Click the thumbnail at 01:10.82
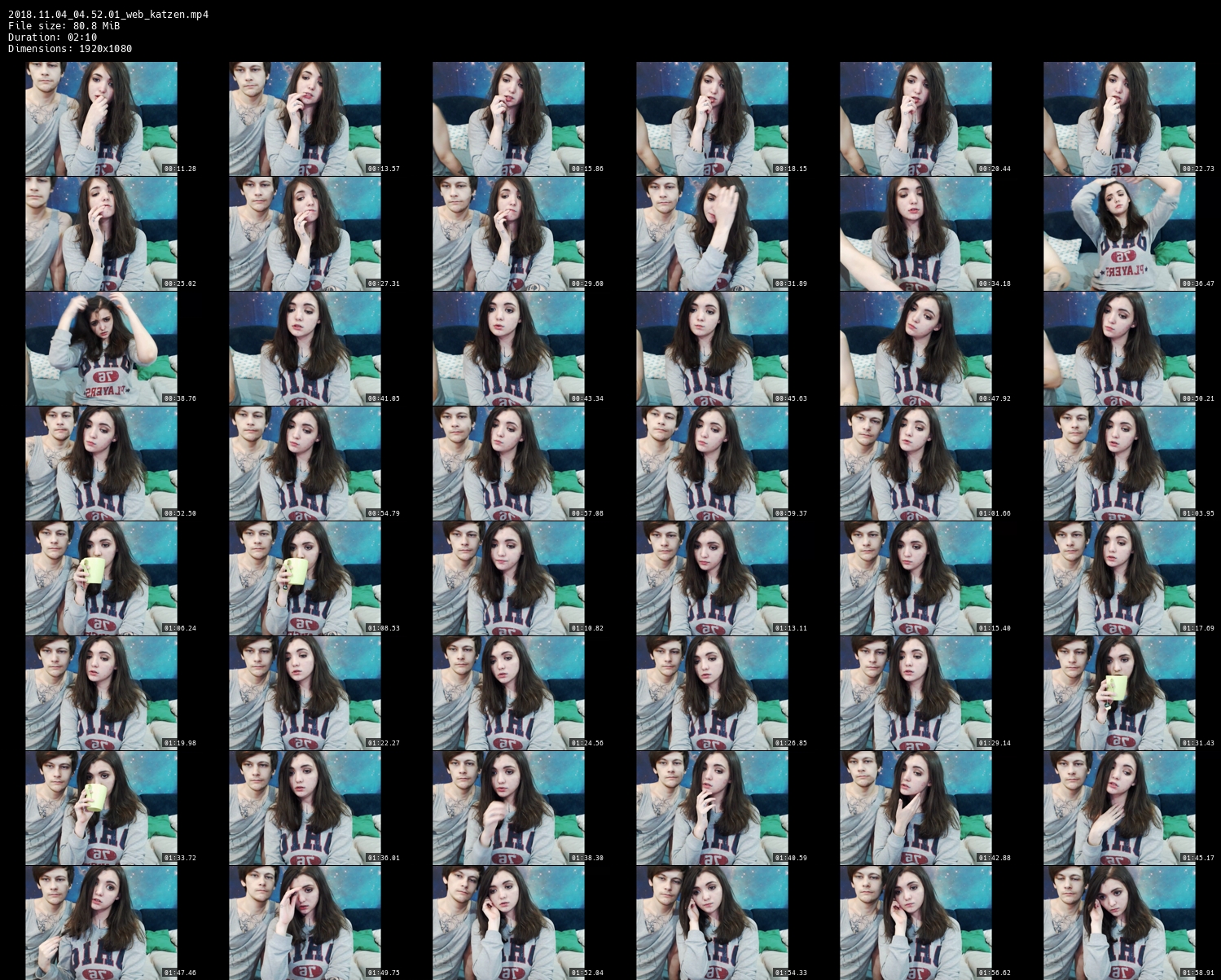1221x980 pixels. (x=508, y=578)
